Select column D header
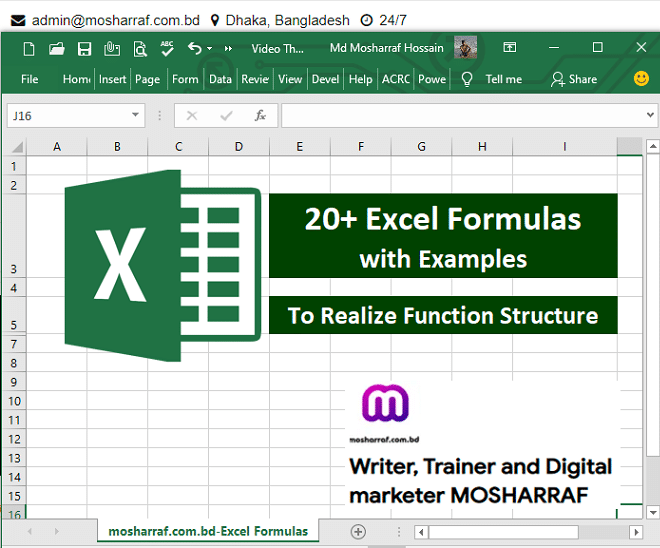The image size is (660, 548). 239,147
